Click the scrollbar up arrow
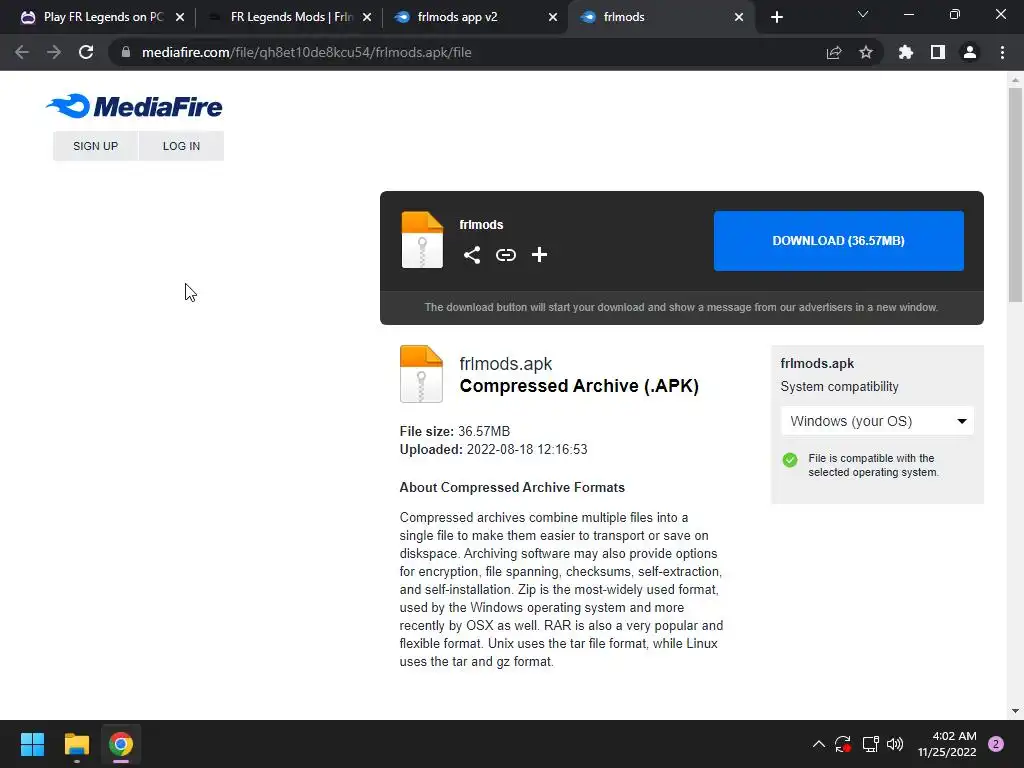1024x768 pixels. coord(1015,80)
